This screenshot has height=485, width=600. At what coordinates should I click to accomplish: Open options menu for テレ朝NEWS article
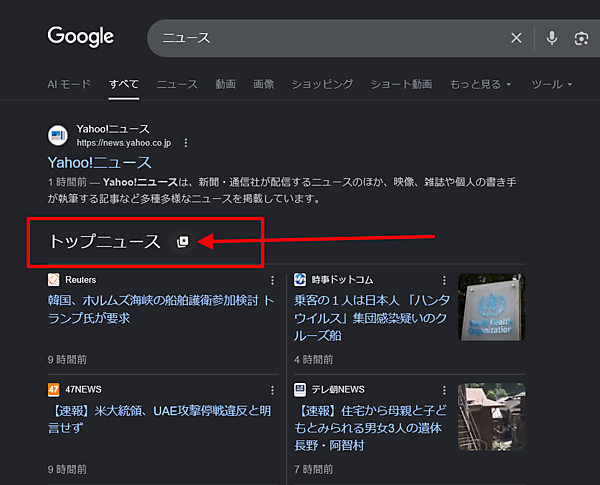pos(444,390)
